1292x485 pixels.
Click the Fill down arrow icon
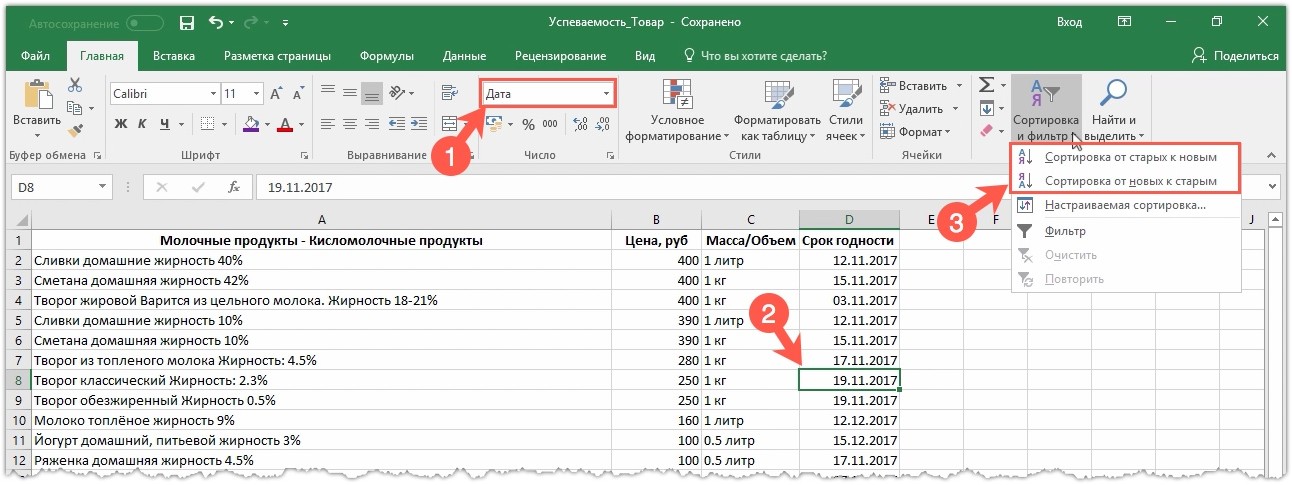coord(986,109)
